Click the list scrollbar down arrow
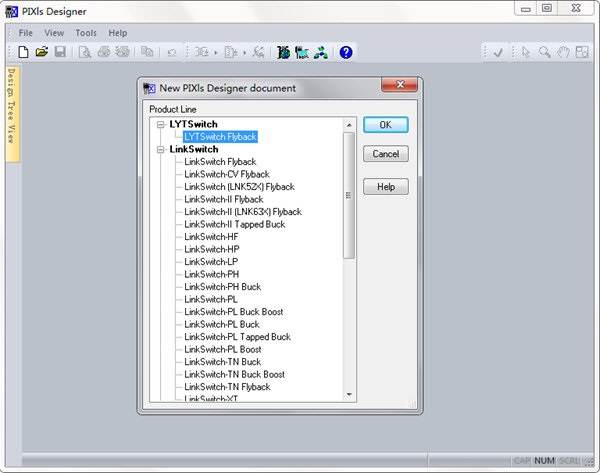Image resolution: width=600 pixels, height=473 pixels. click(x=349, y=394)
